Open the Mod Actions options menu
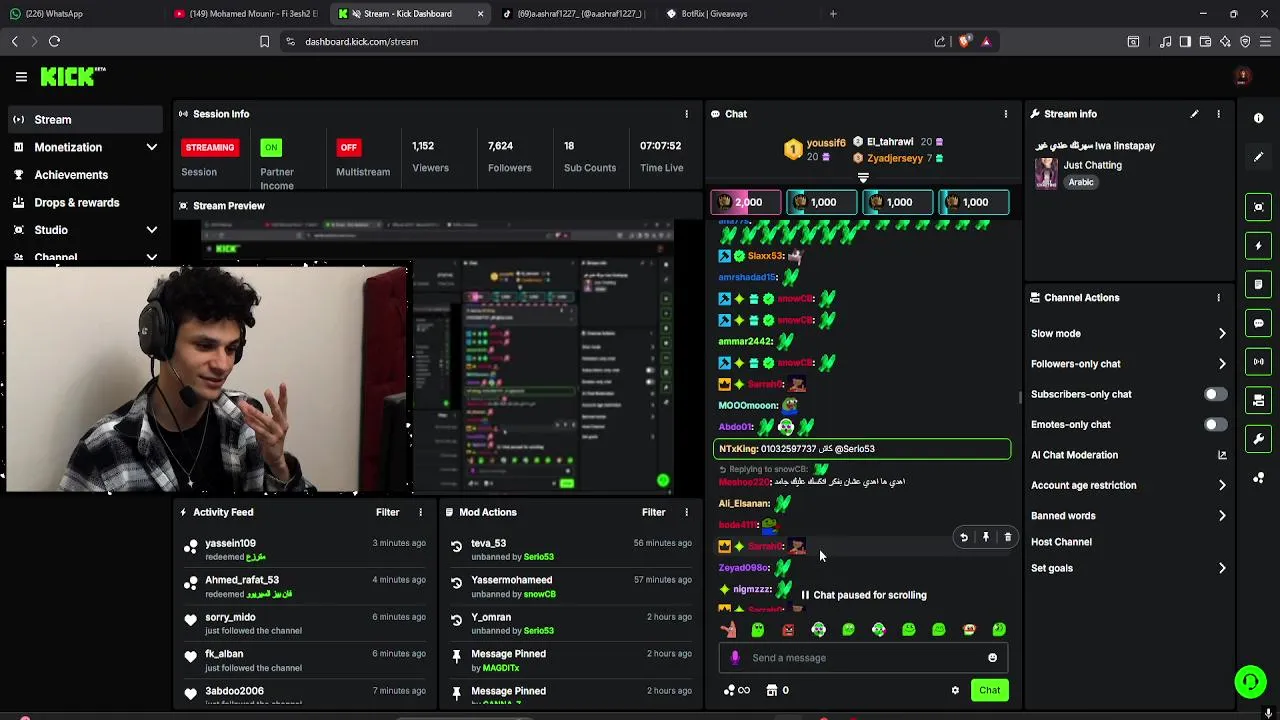 686,512
